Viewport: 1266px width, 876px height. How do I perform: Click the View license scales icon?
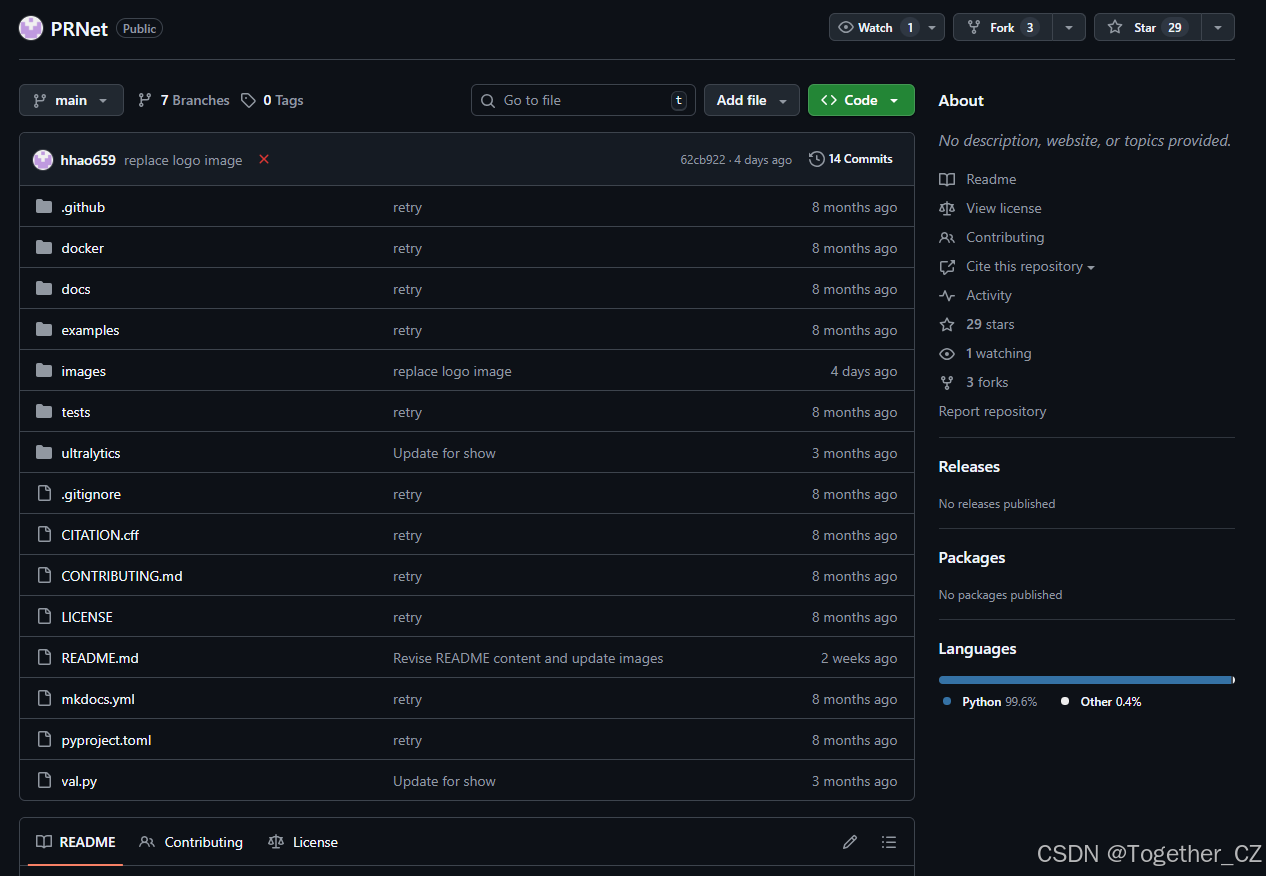(x=946, y=208)
